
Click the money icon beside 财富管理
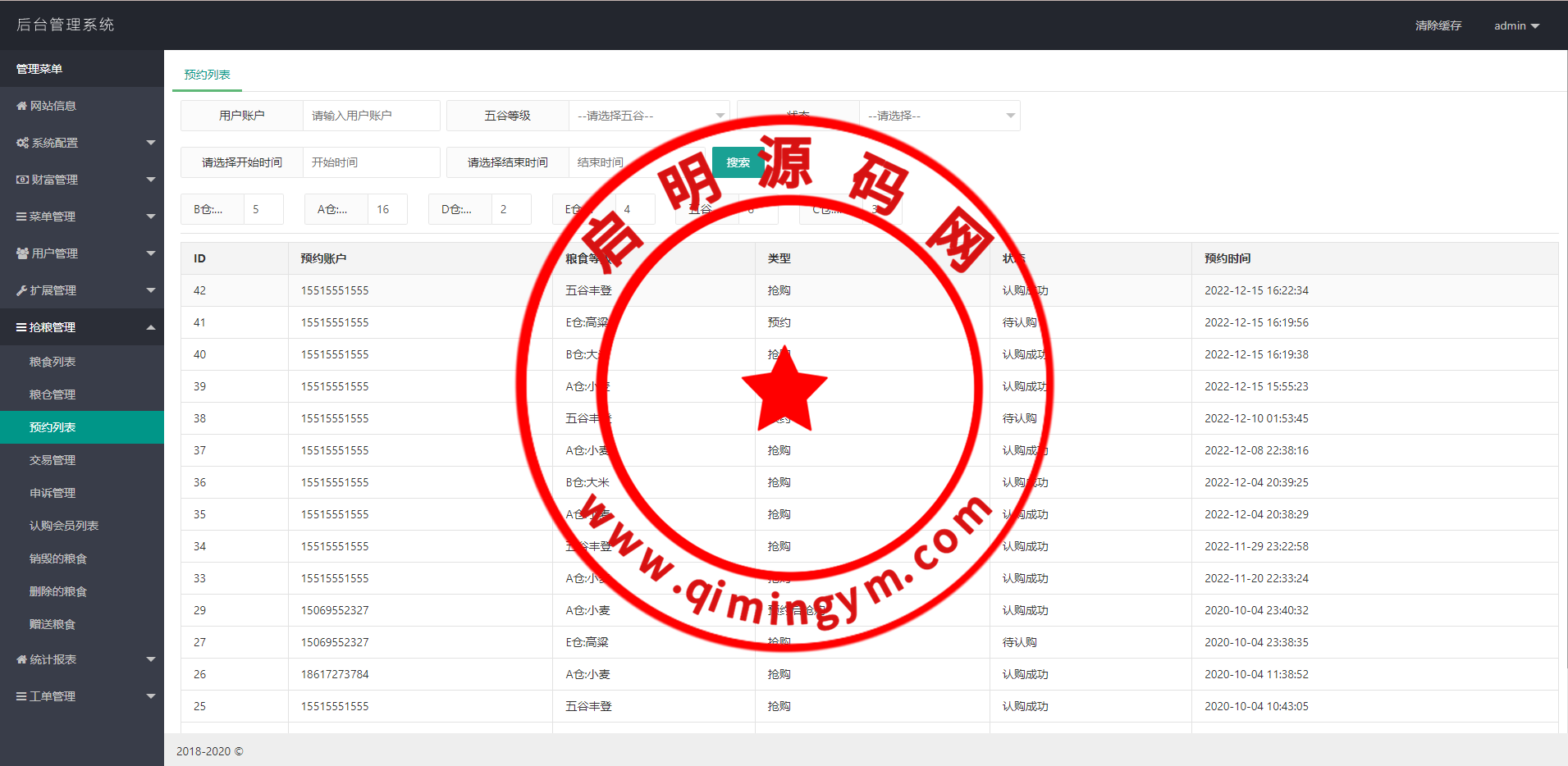22,180
